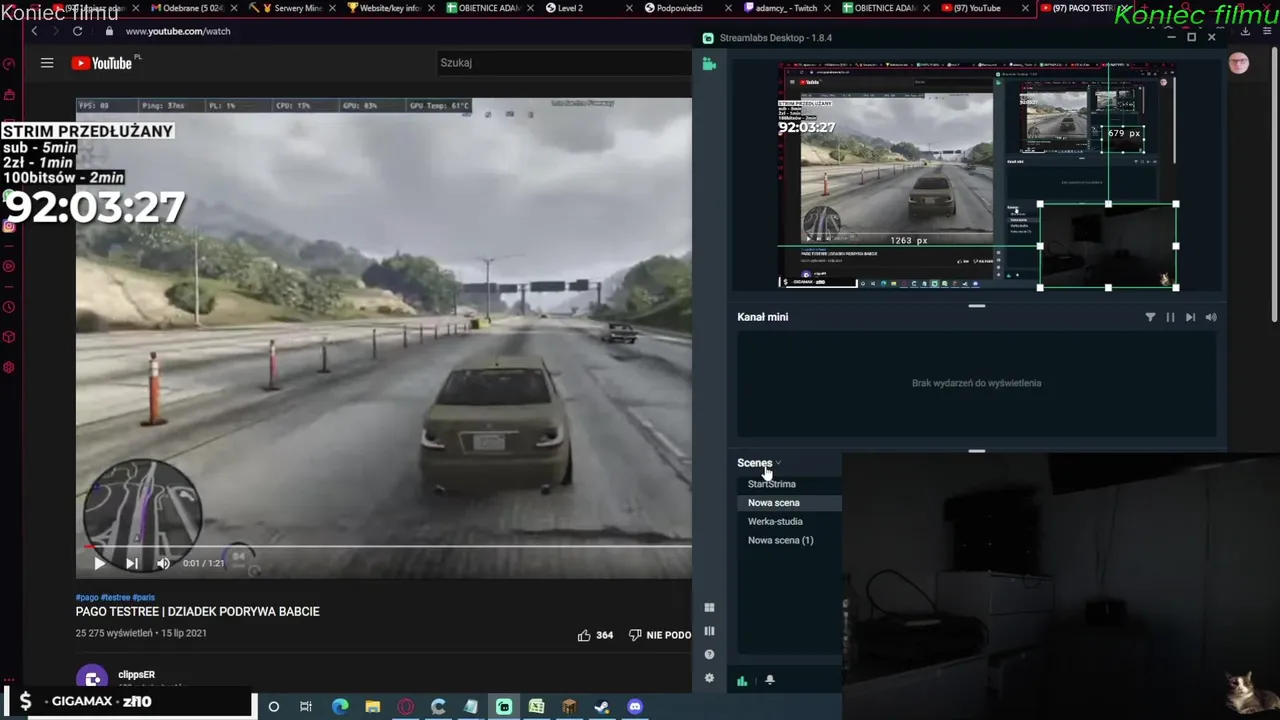
Task: Reload the YouTube page in the browser
Action: coord(77,31)
